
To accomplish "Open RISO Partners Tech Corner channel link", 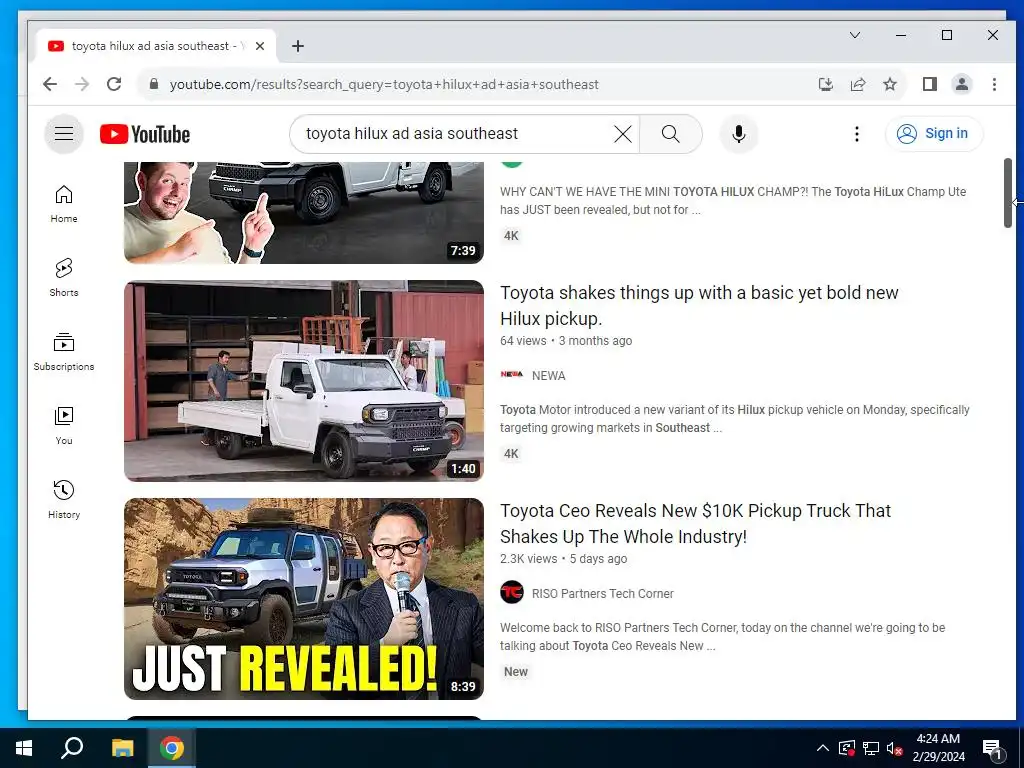I will point(603,594).
